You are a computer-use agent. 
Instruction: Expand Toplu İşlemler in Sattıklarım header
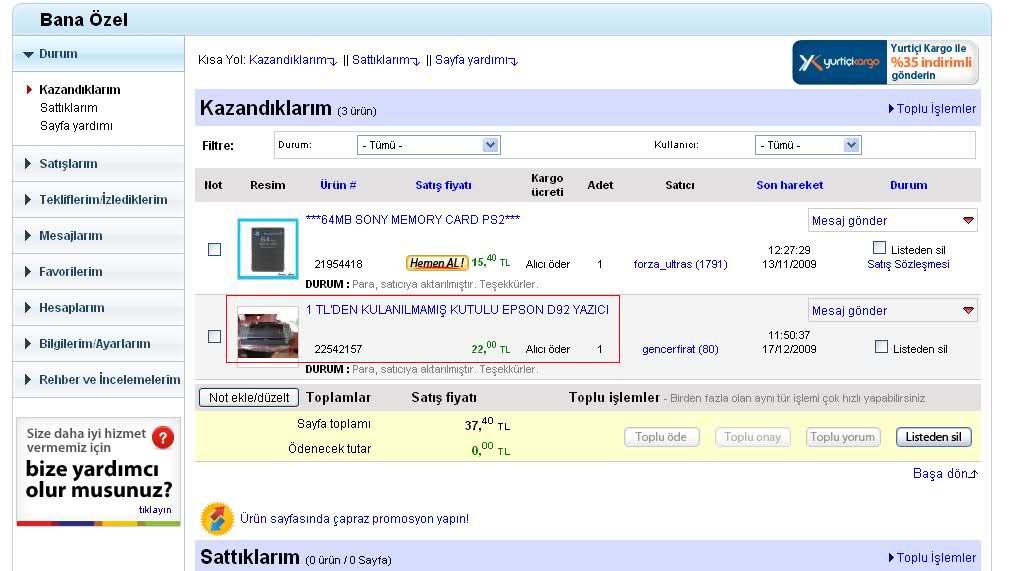click(932, 558)
